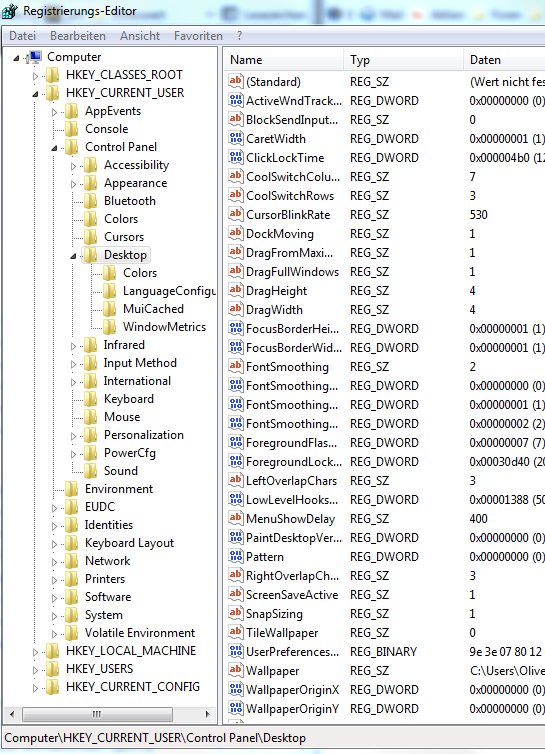545x754 pixels.
Task: Select the Mouse key in tree
Action: pos(122,416)
